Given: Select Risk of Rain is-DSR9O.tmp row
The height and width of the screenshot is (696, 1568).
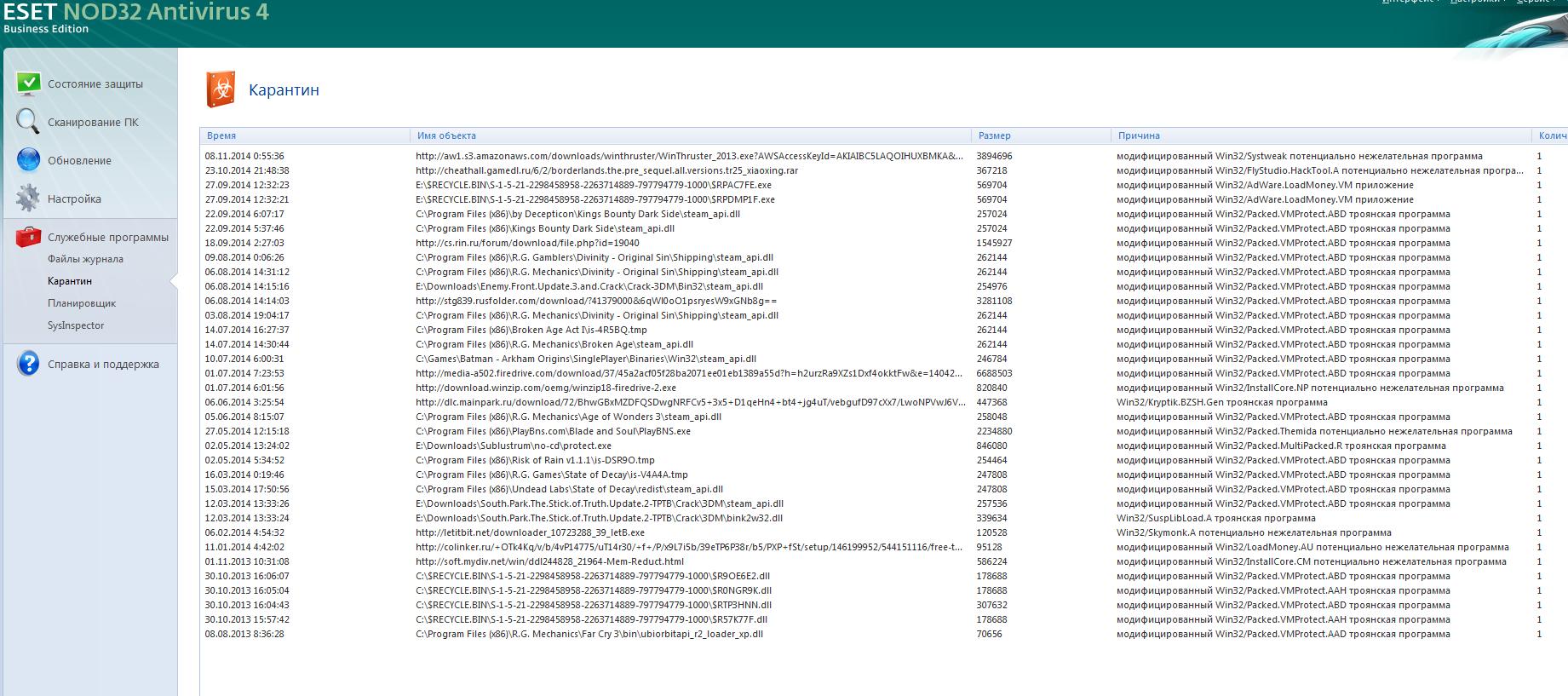Looking at the screenshot, I should (x=884, y=461).
